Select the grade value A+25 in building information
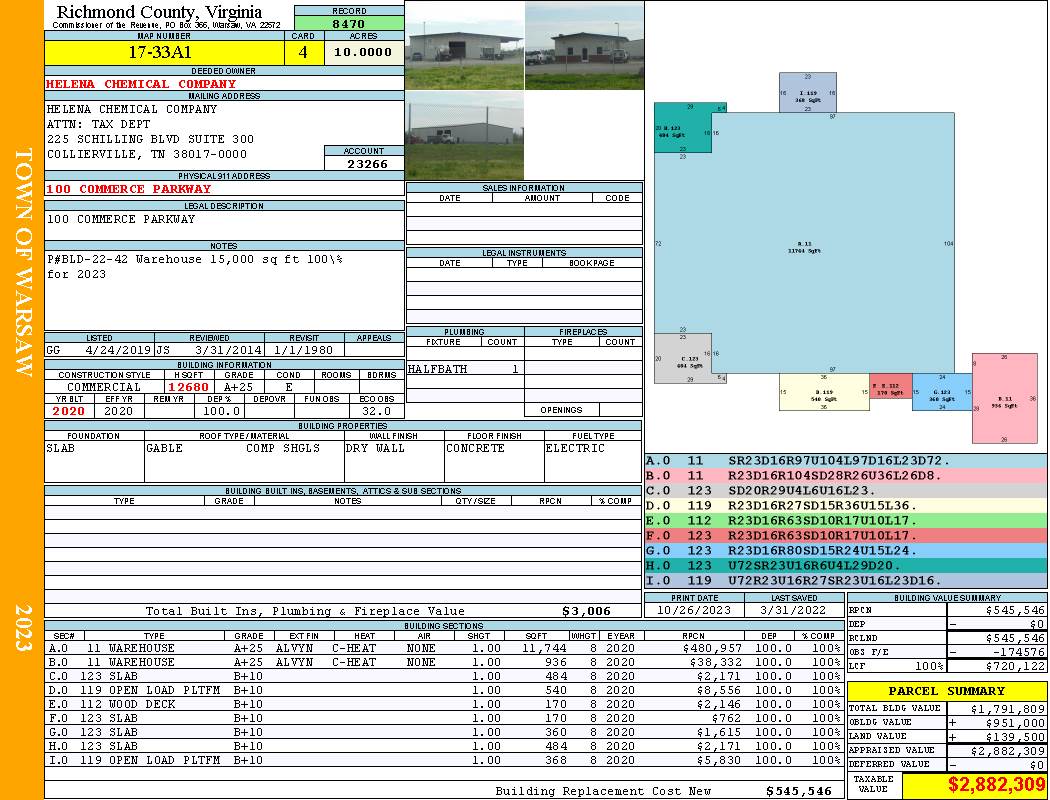 (x=238, y=386)
